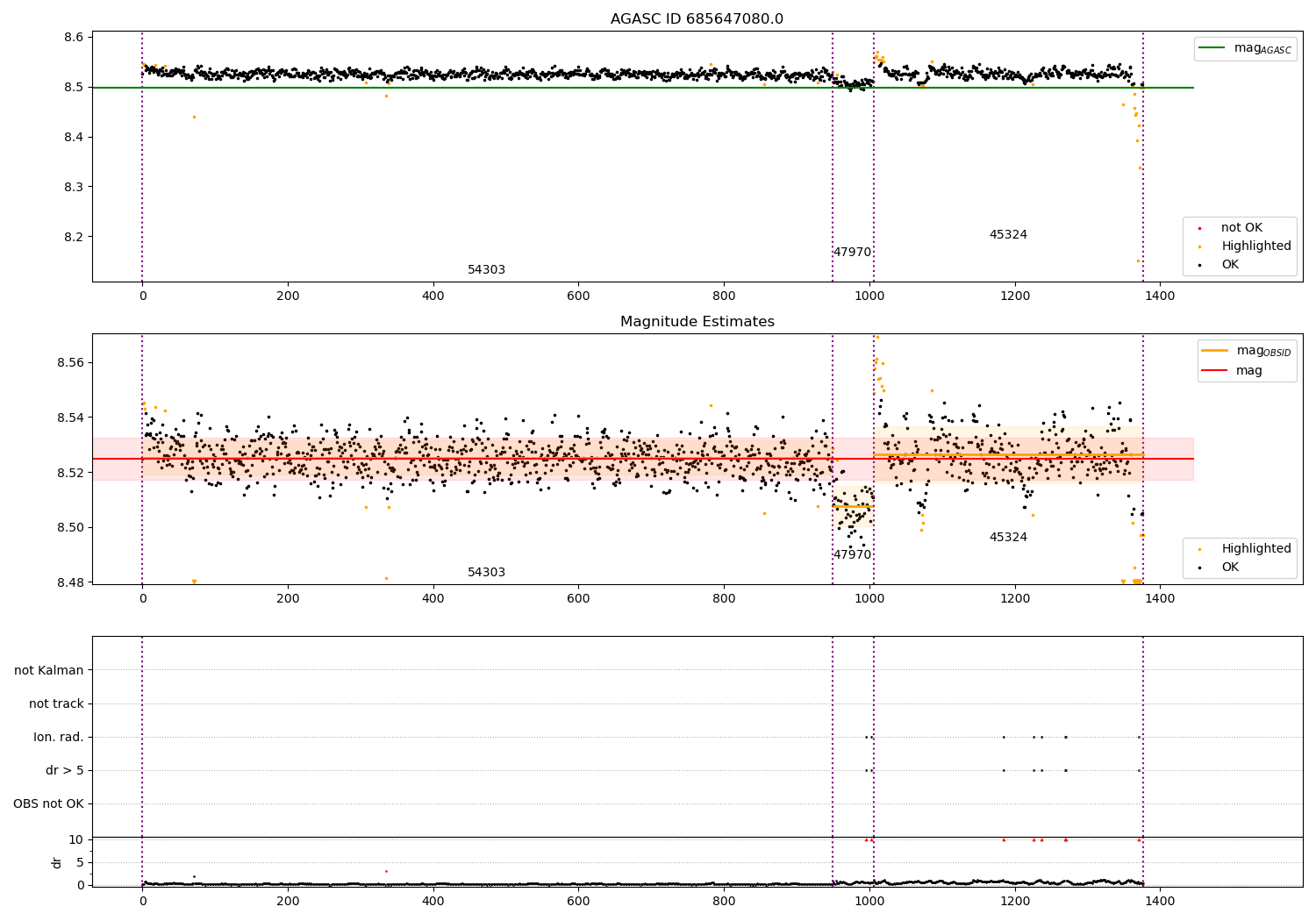Viewport: 1316px width, 921px height.
Task: Click the short orange mag OBSID line for obsid 47970
Action: pos(853,506)
